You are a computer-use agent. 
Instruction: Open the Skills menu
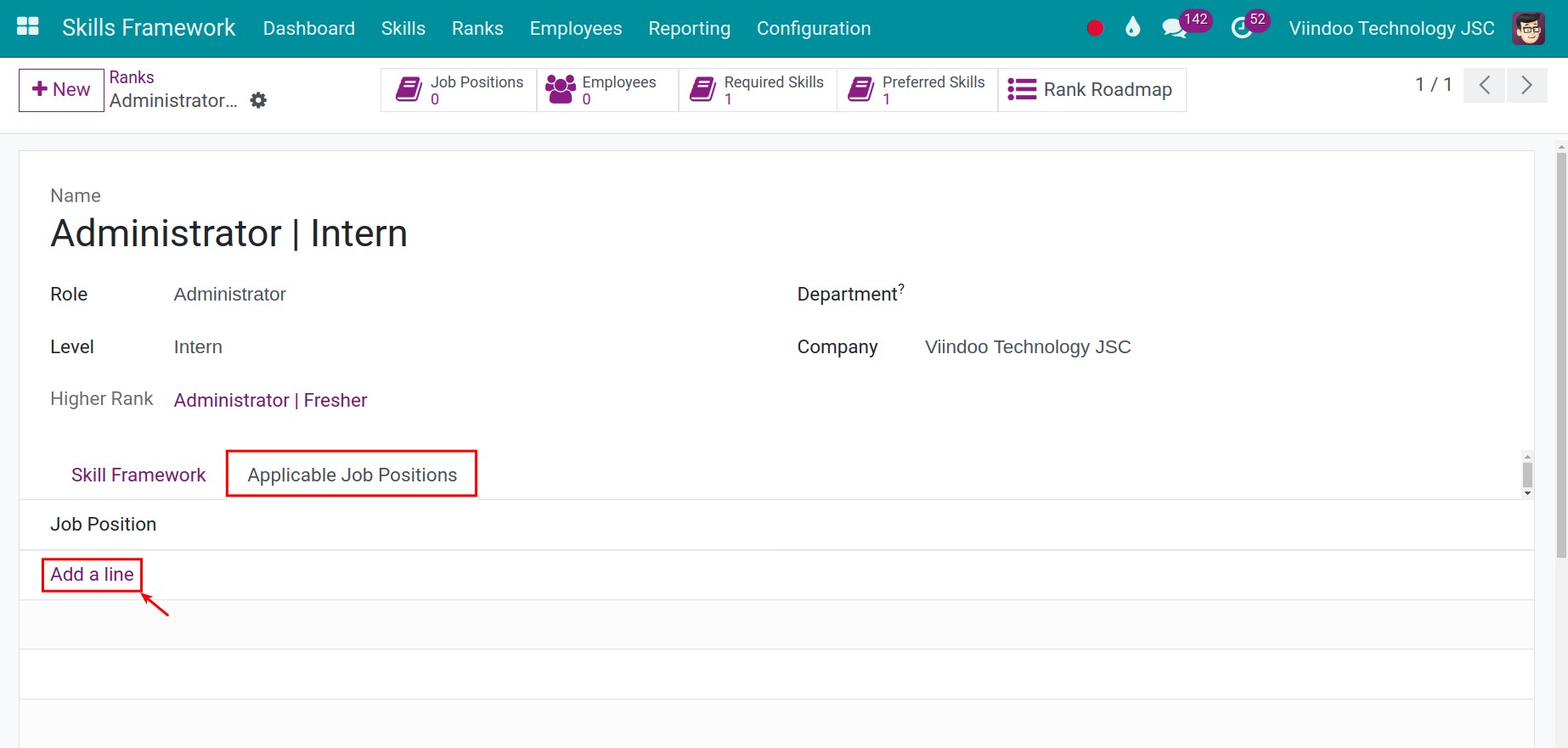[x=403, y=28]
